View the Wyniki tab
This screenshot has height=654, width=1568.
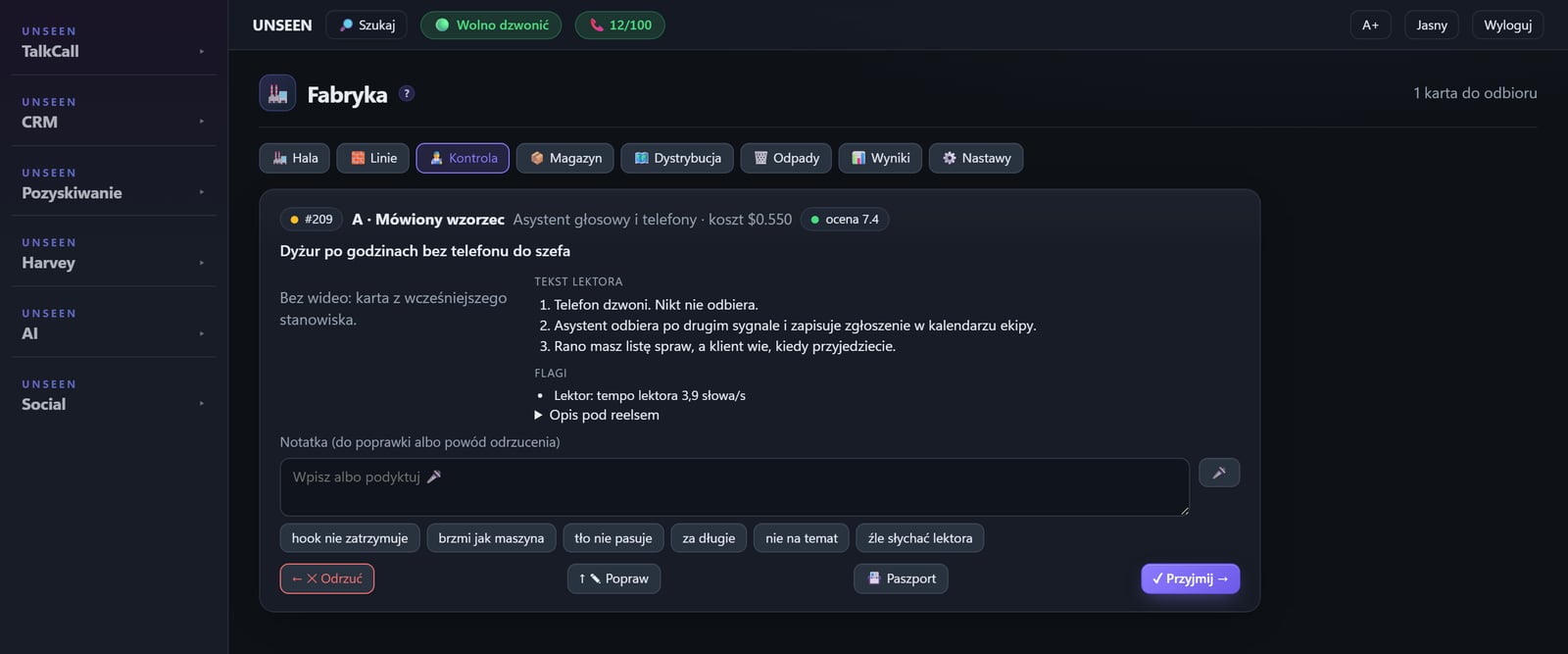(880, 158)
